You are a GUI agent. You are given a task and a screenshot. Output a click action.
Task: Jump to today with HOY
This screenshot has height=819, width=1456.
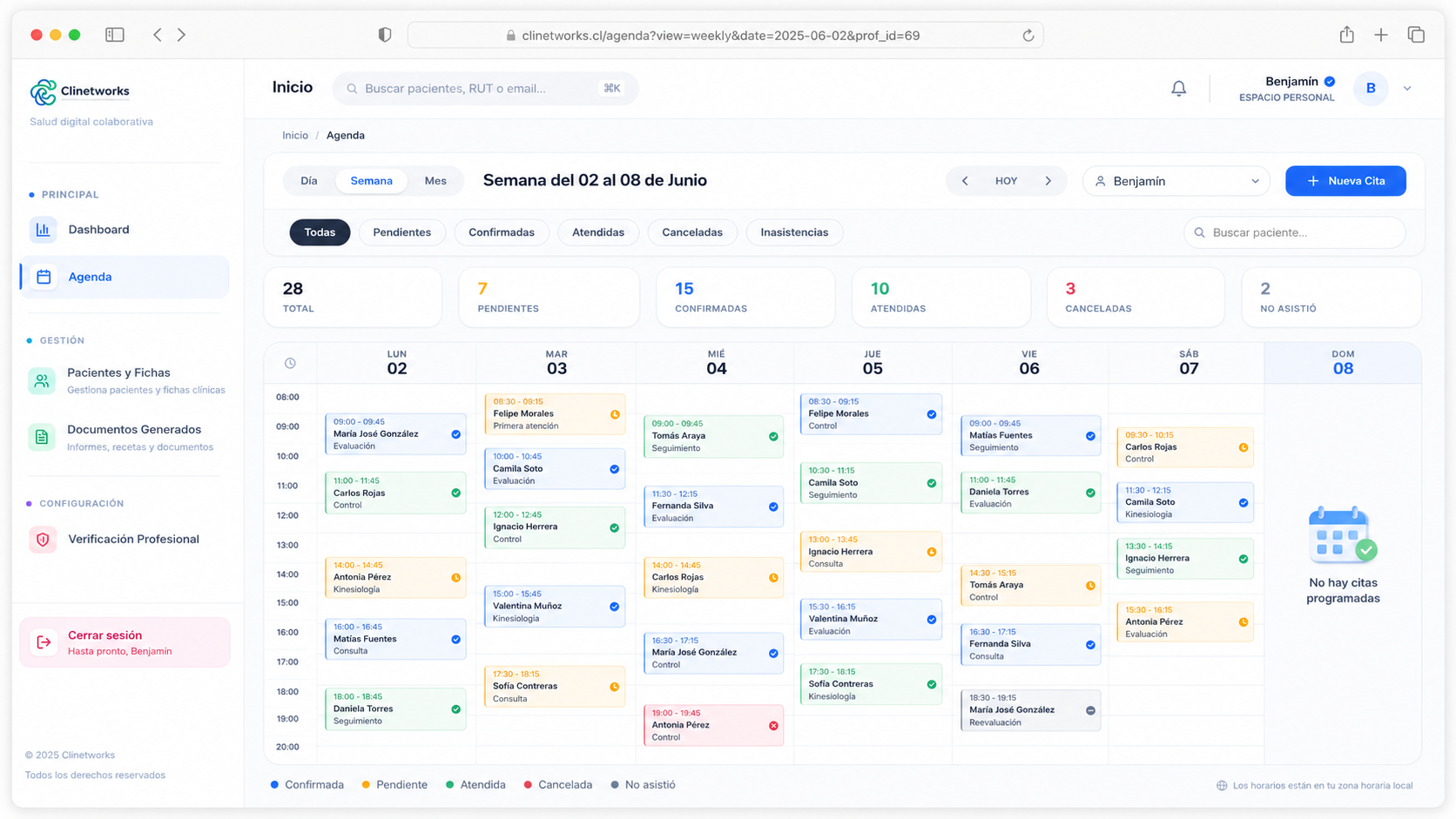click(x=1007, y=181)
